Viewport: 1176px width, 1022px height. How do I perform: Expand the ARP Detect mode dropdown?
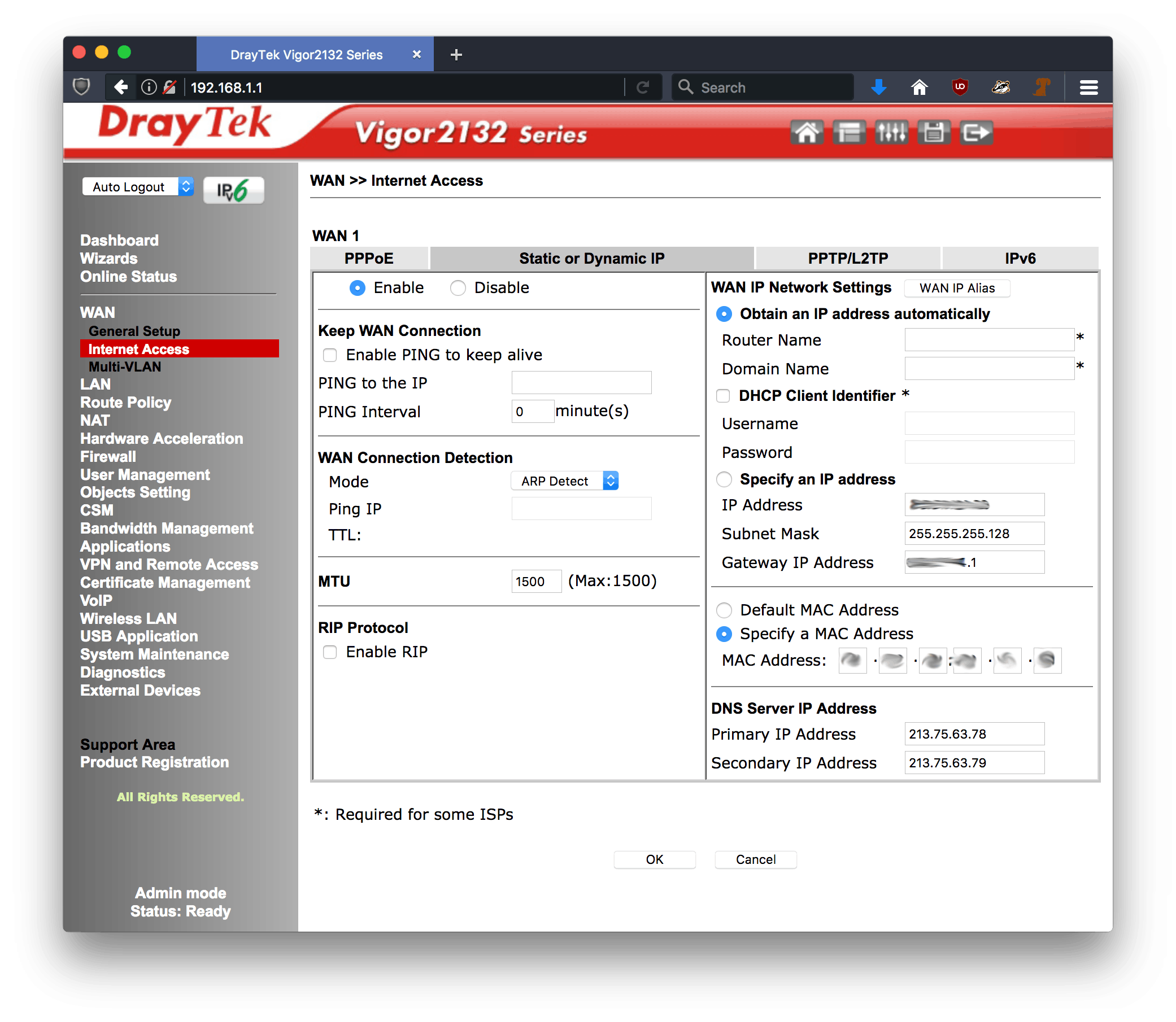pyautogui.click(x=564, y=481)
